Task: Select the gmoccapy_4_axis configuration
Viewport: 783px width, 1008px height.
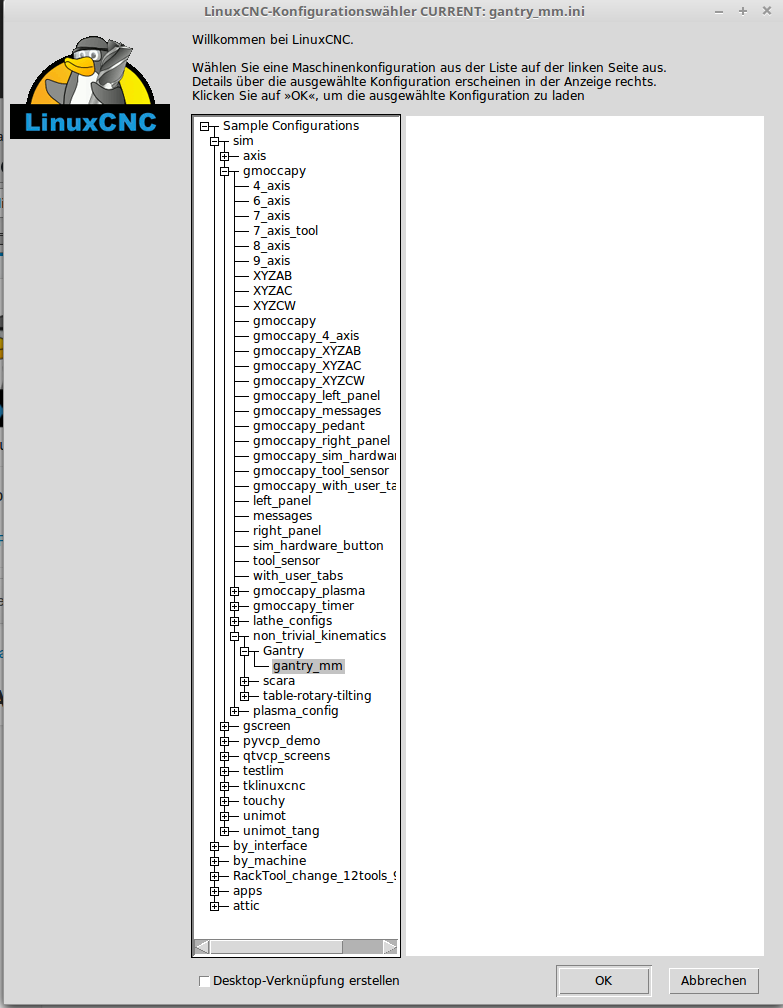Action: click(306, 336)
